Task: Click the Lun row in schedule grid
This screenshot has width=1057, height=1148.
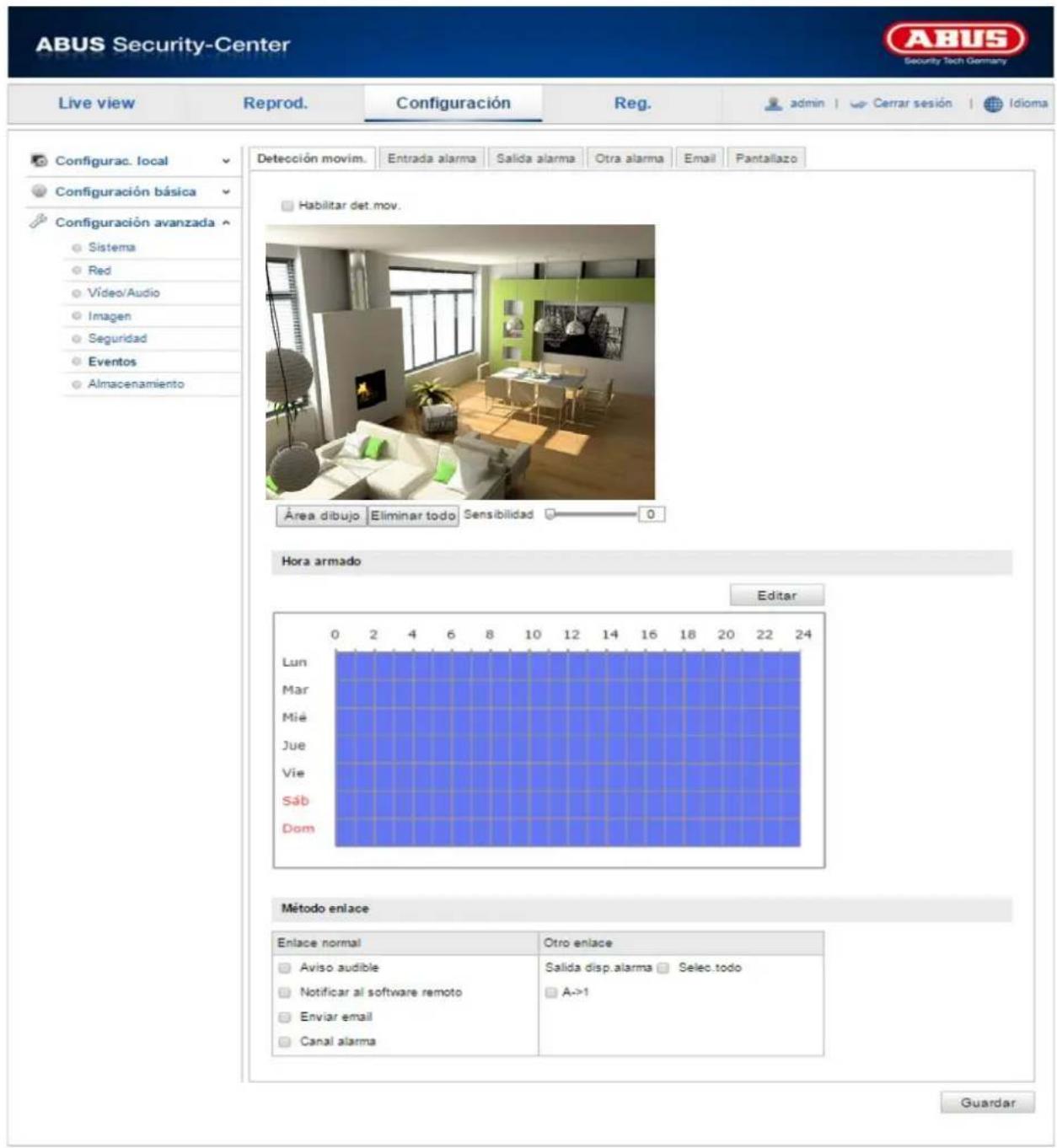Action: pos(567,664)
